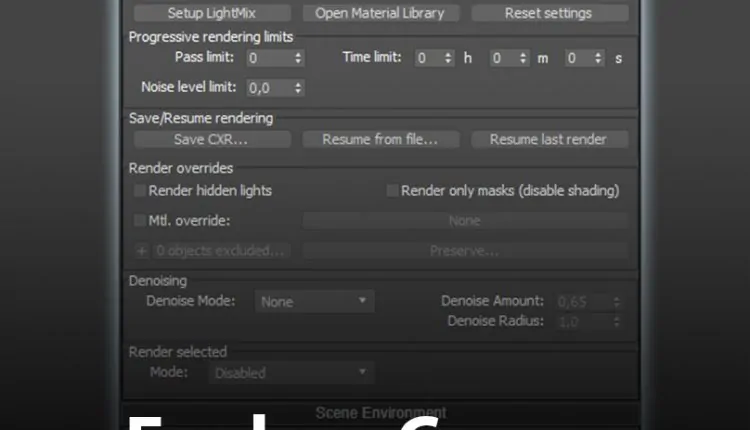Click Resume from file... button
Image resolution: width=750 pixels, height=430 pixels.
point(381,140)
